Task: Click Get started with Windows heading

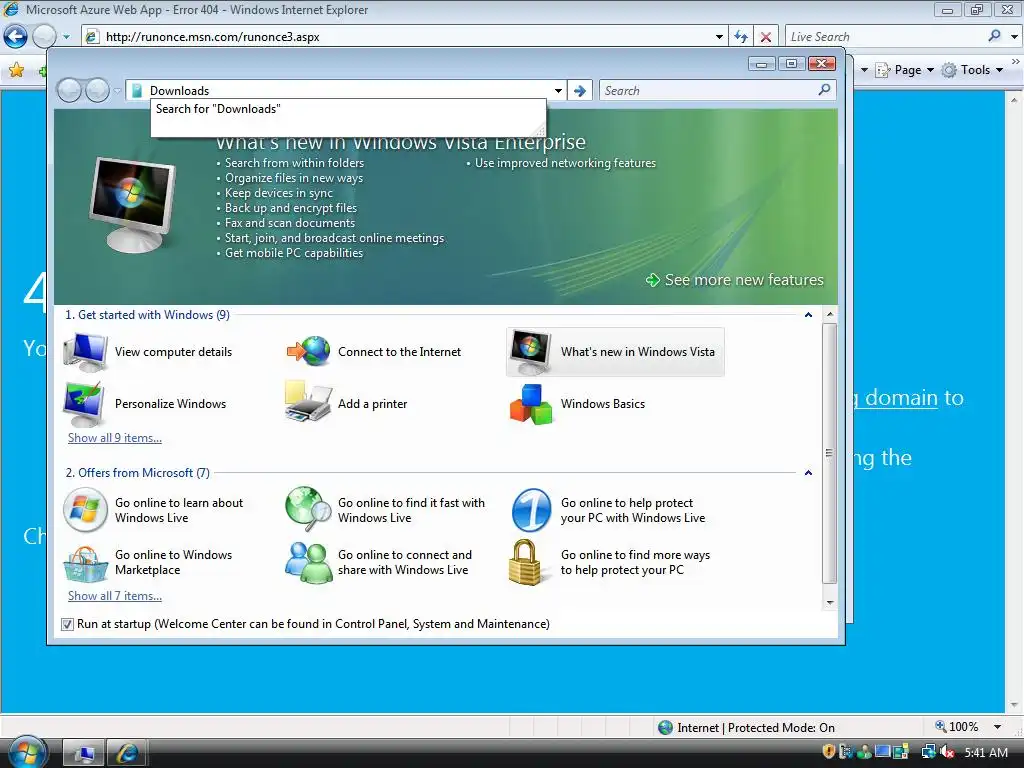Action: coord(148,315)
